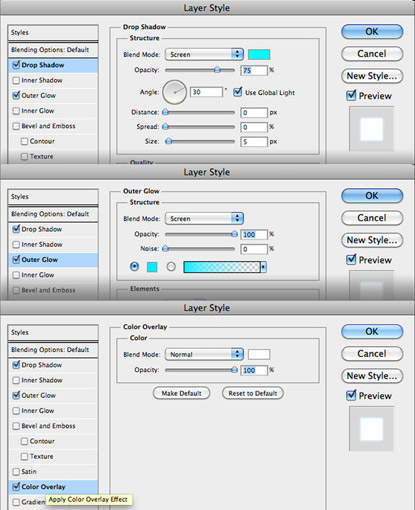Click the Color Overlay Opacity slider handle
This screenshot has width=415, height=510.
pyautogui.click(x=235, y=370)
